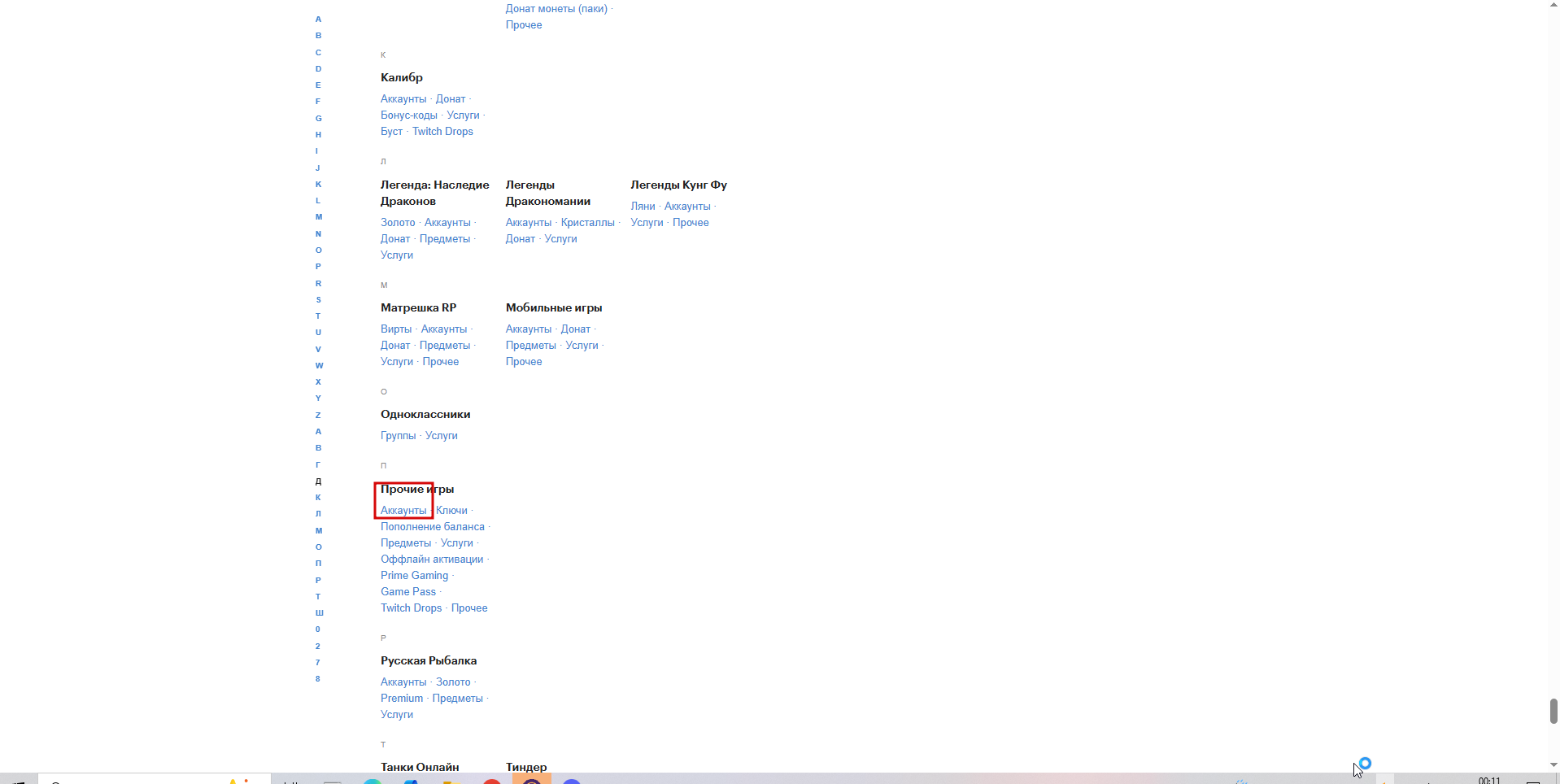Jump to letter Z in alphabet index
Viewport: 1560px width, 784px height.
pos(318,416)
